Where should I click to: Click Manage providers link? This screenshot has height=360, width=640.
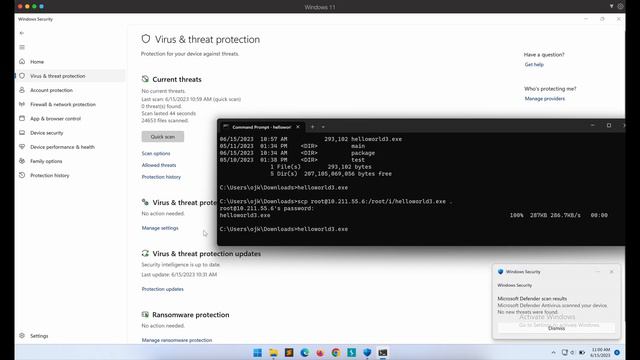point(545,99)
